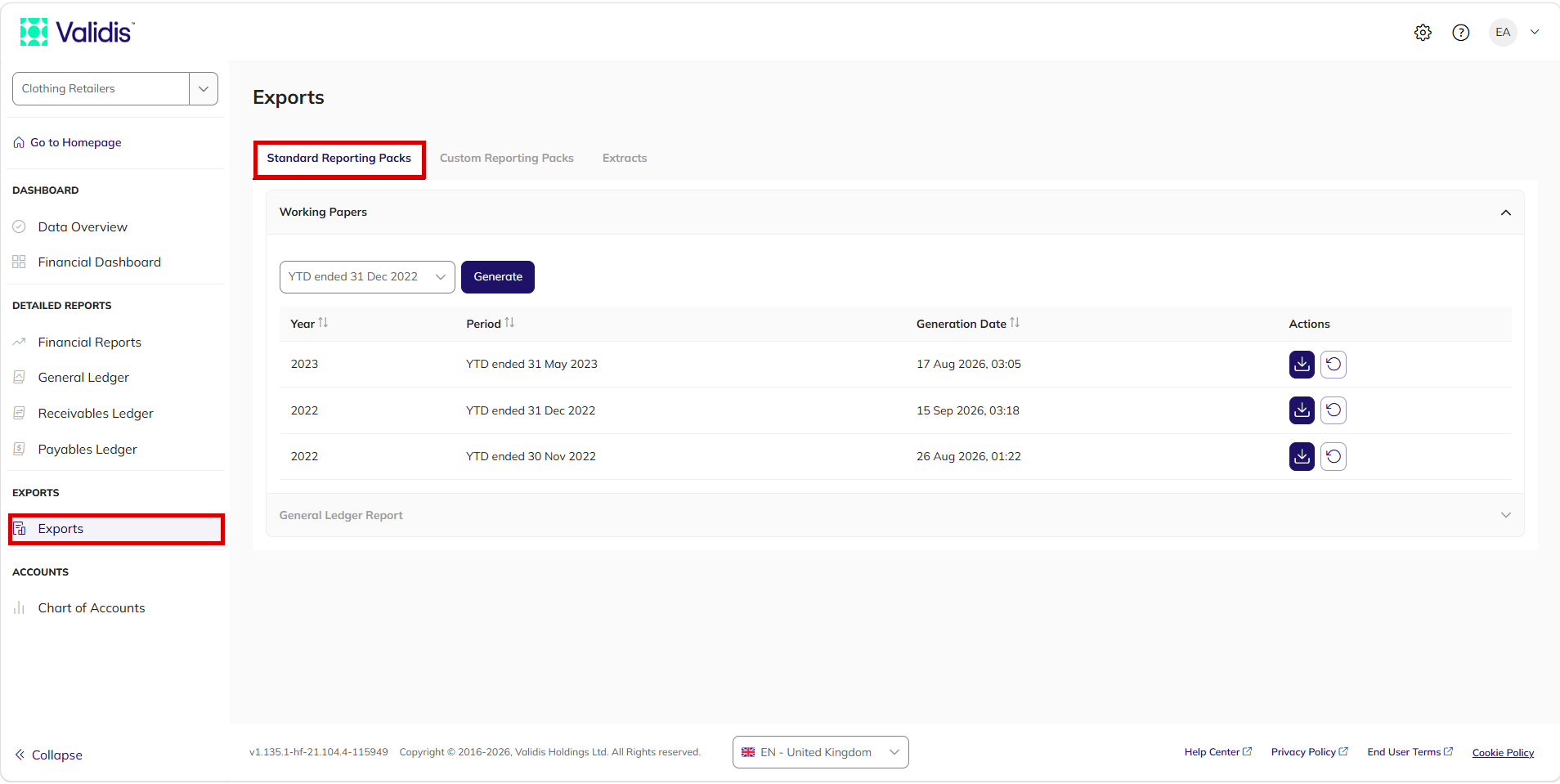The height and width of the screenshot is (784, 1560).
Task: Click the version number v1.135.1-hf-21.104.4-115949
Action: point(319,752)
